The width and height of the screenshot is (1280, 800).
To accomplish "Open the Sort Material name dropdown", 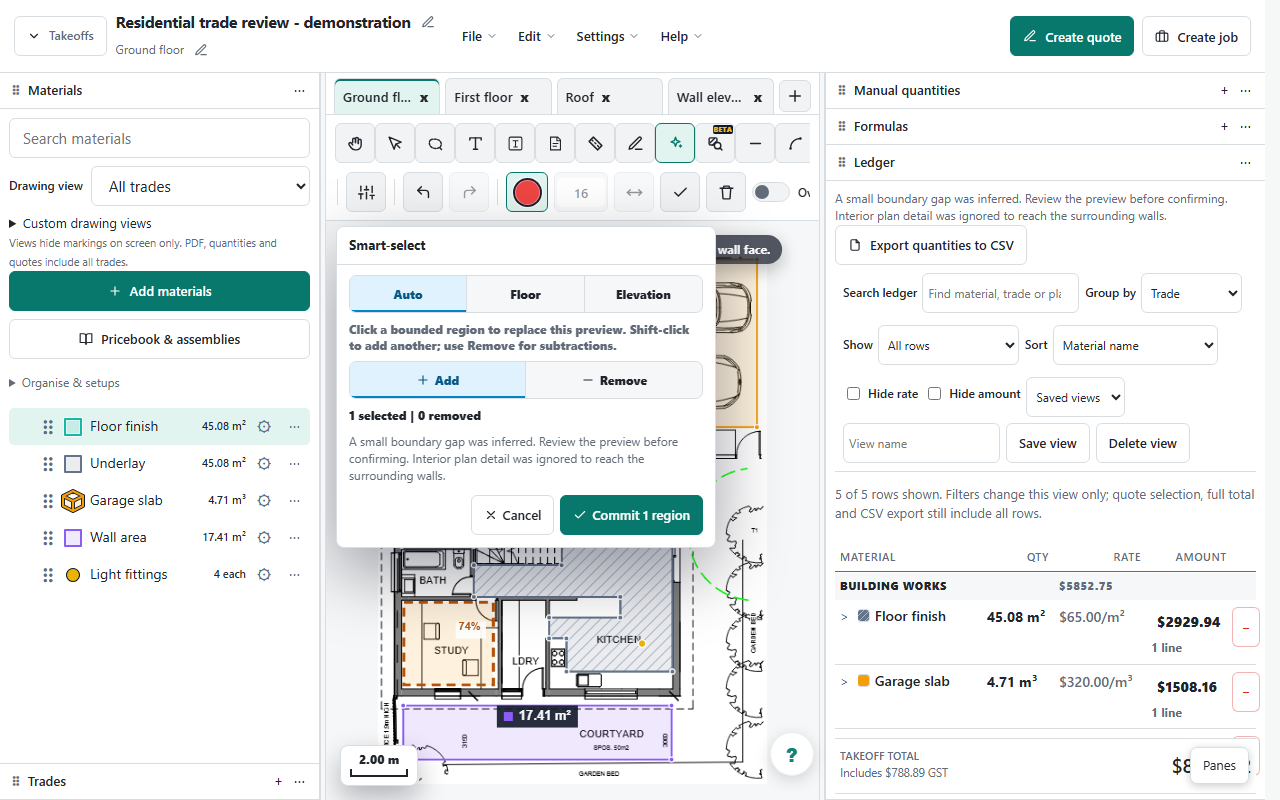I will click(x=1135, y=345).
